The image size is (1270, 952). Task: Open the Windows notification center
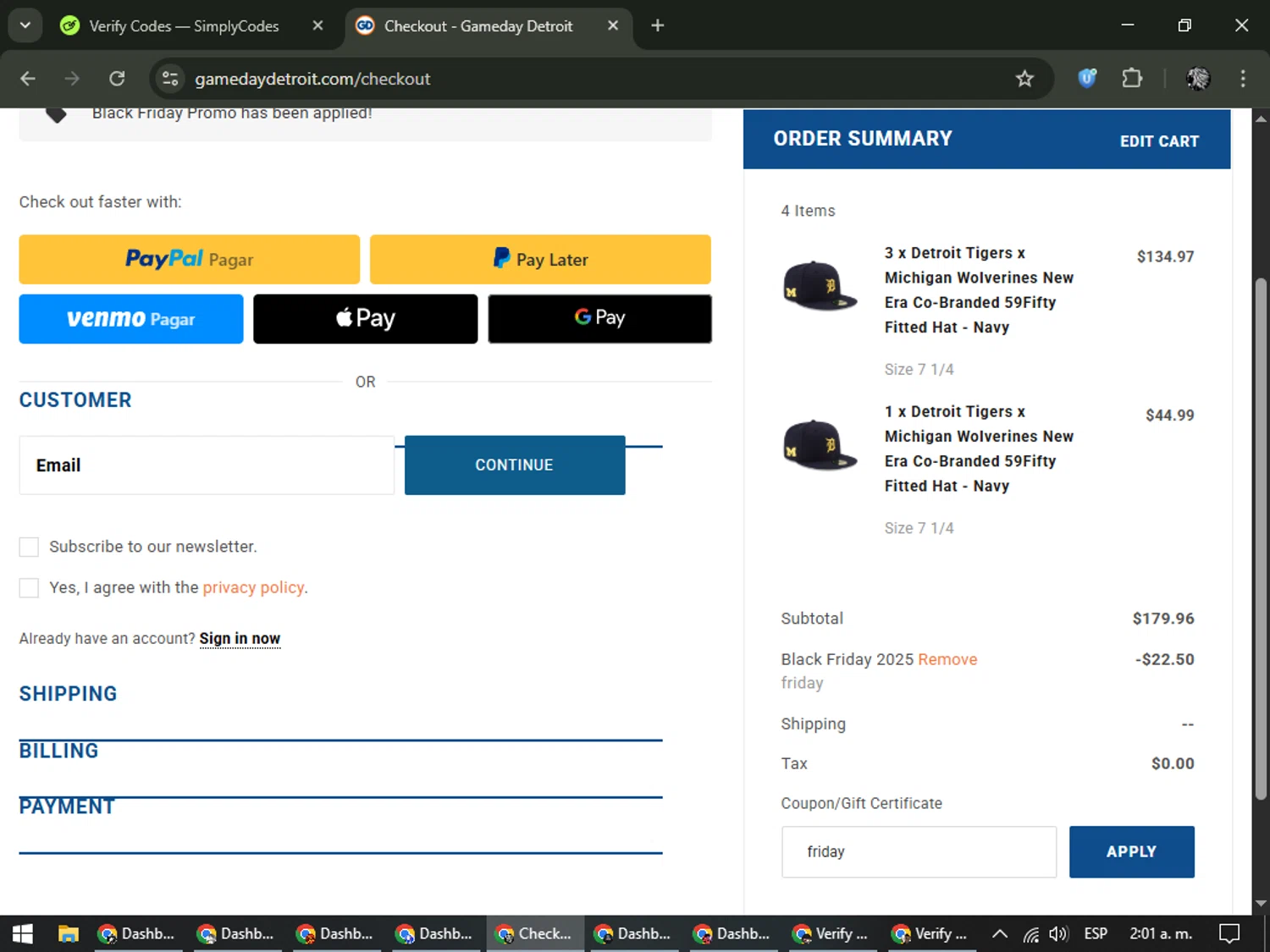point(1229,934)
